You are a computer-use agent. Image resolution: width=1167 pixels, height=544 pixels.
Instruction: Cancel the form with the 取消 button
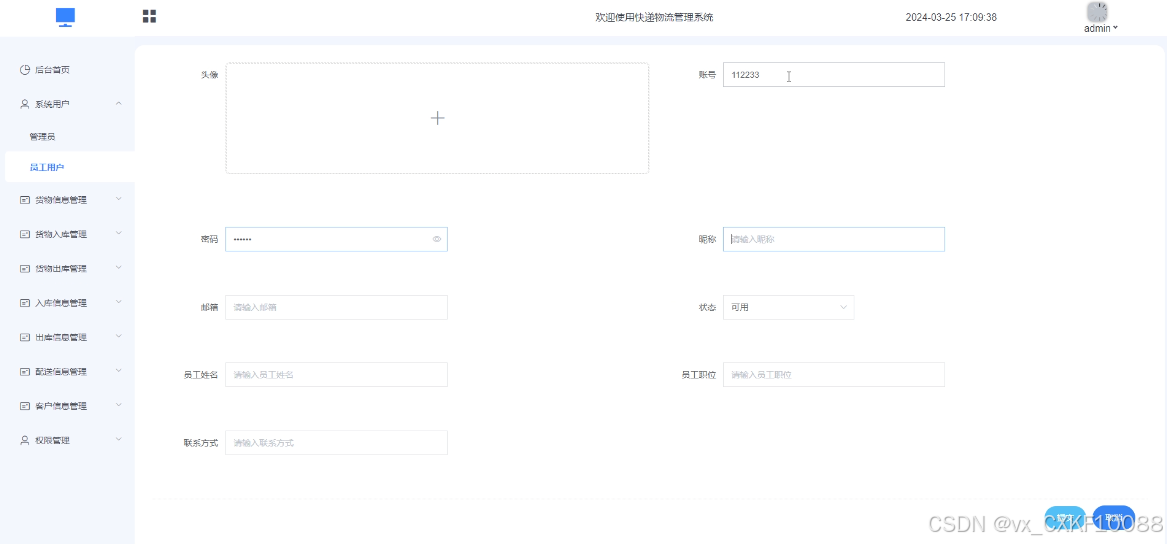click(x=1114, y=518)
